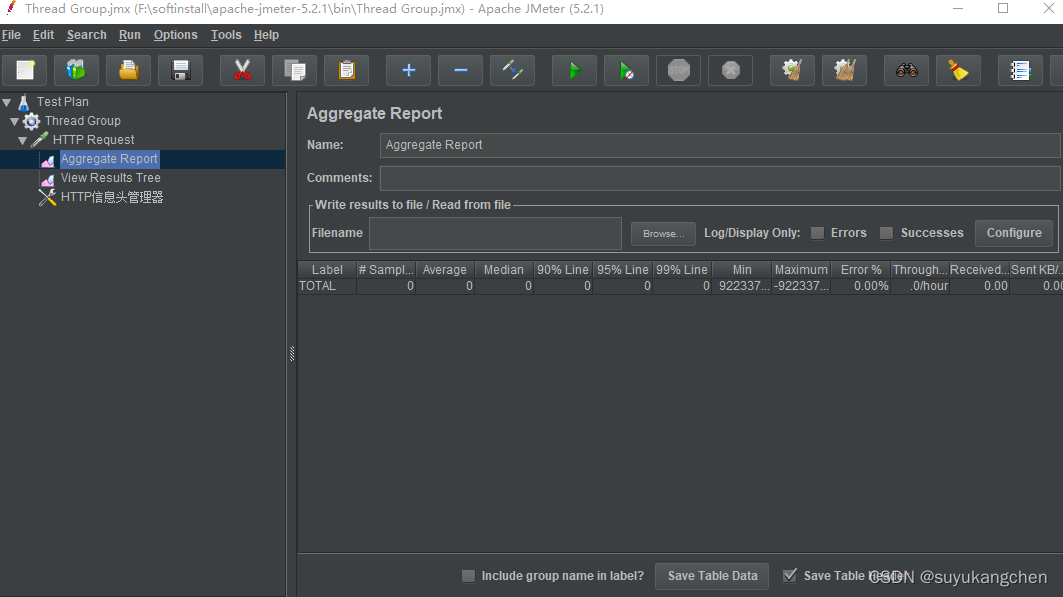Collapse the HTTP Request tree node

tap(22, 140)
